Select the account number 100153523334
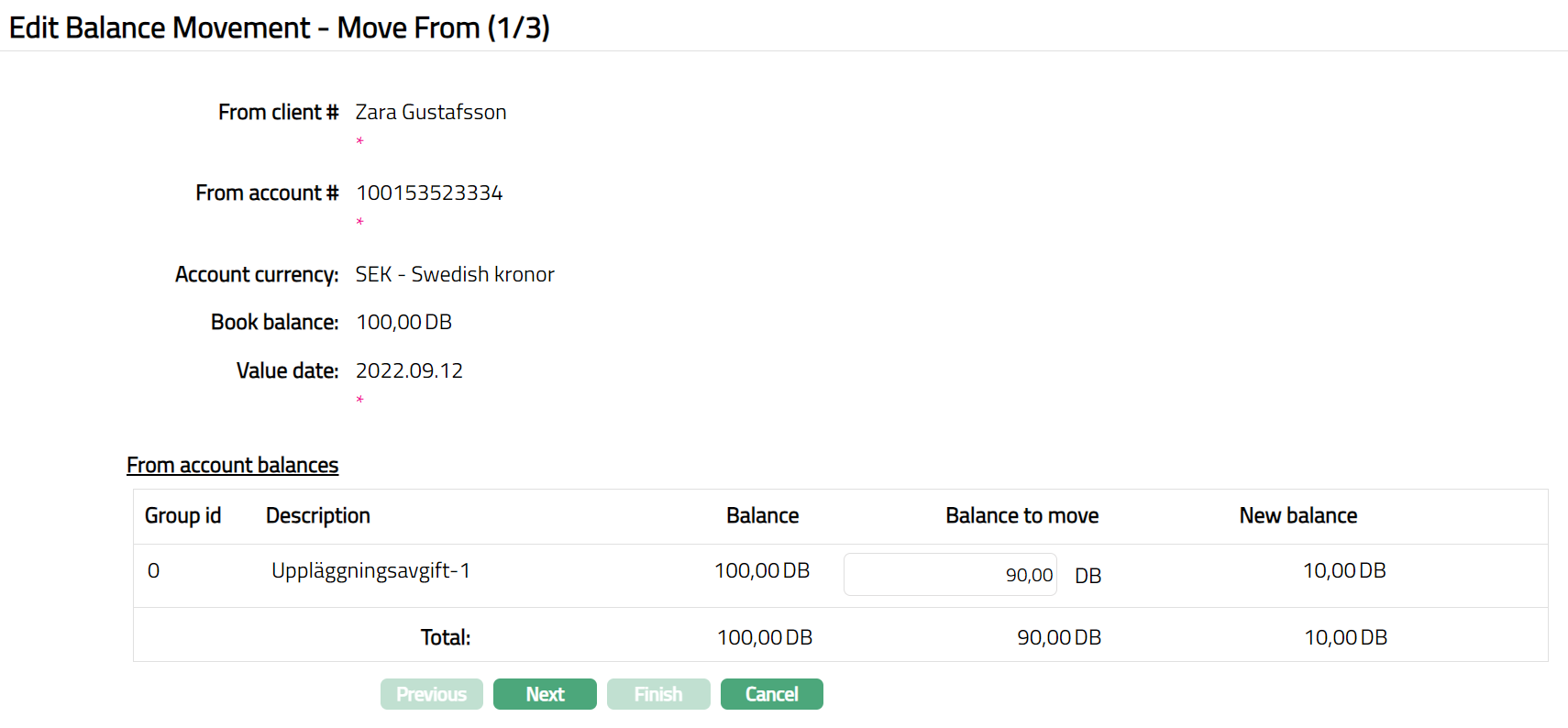The height and width of the screenshot is (728, 1568). tap(428, 193)
